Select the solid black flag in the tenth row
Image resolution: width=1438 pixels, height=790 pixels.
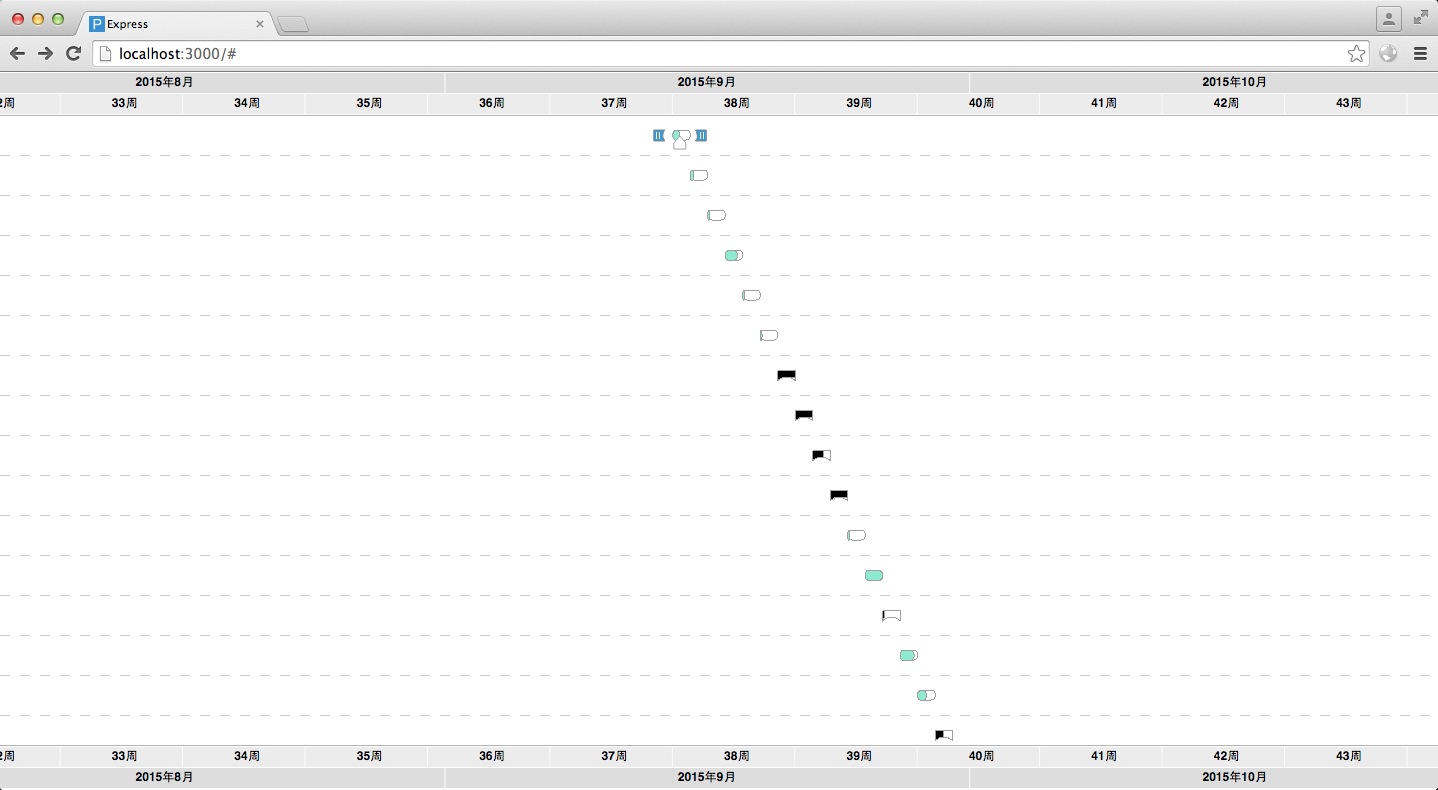tap(839, 495)
